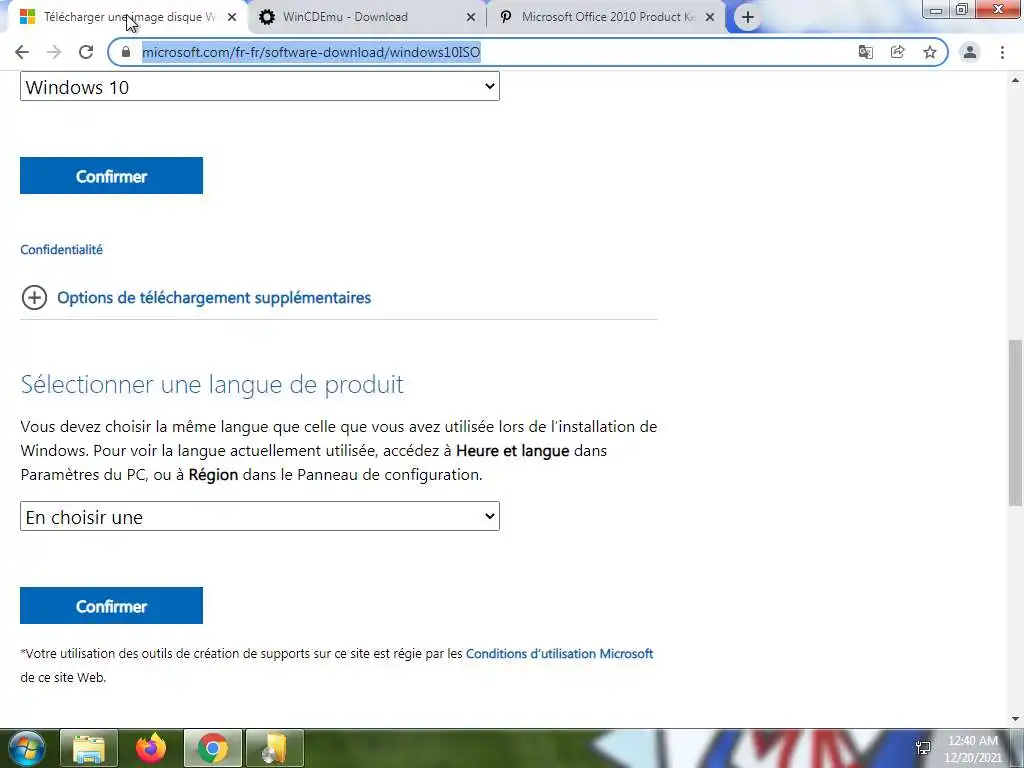Open Conditions d'utilisation Microsoft link

pos(559,654)
